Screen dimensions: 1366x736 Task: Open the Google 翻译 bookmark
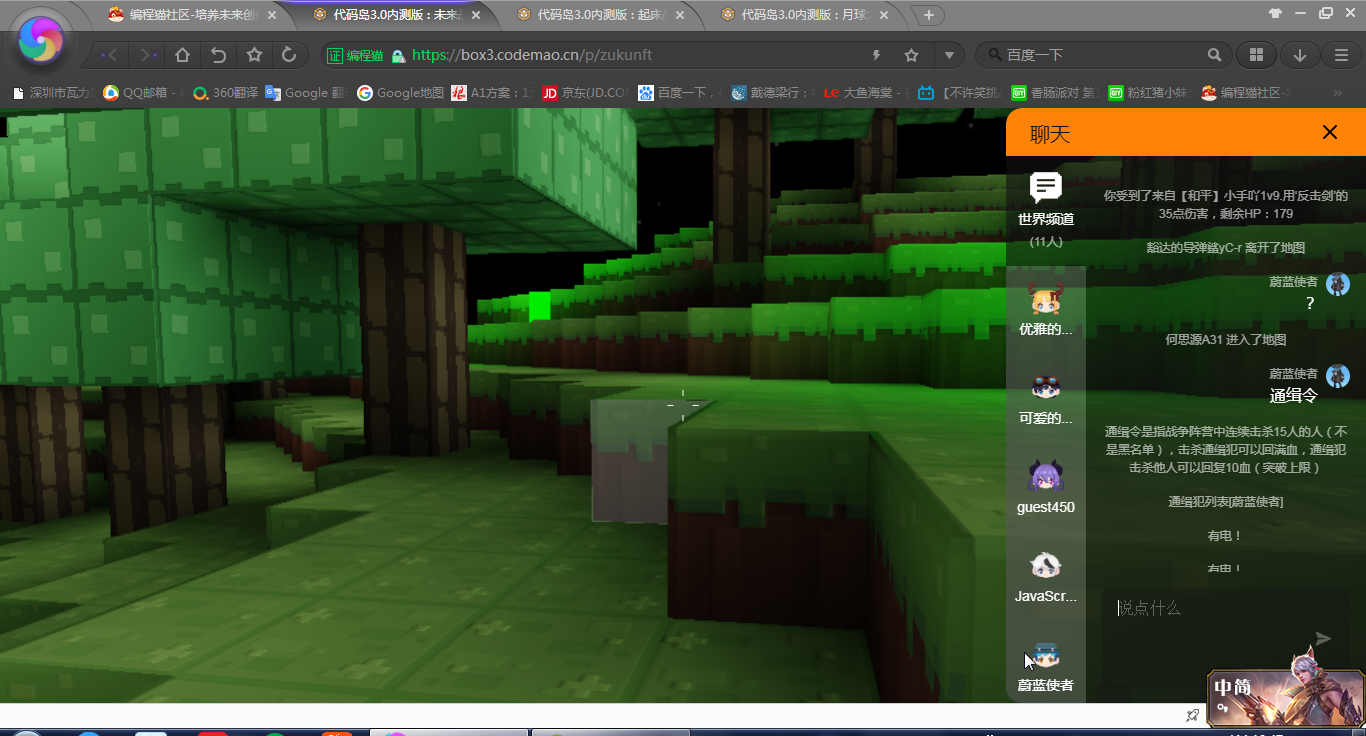[306, 93]
